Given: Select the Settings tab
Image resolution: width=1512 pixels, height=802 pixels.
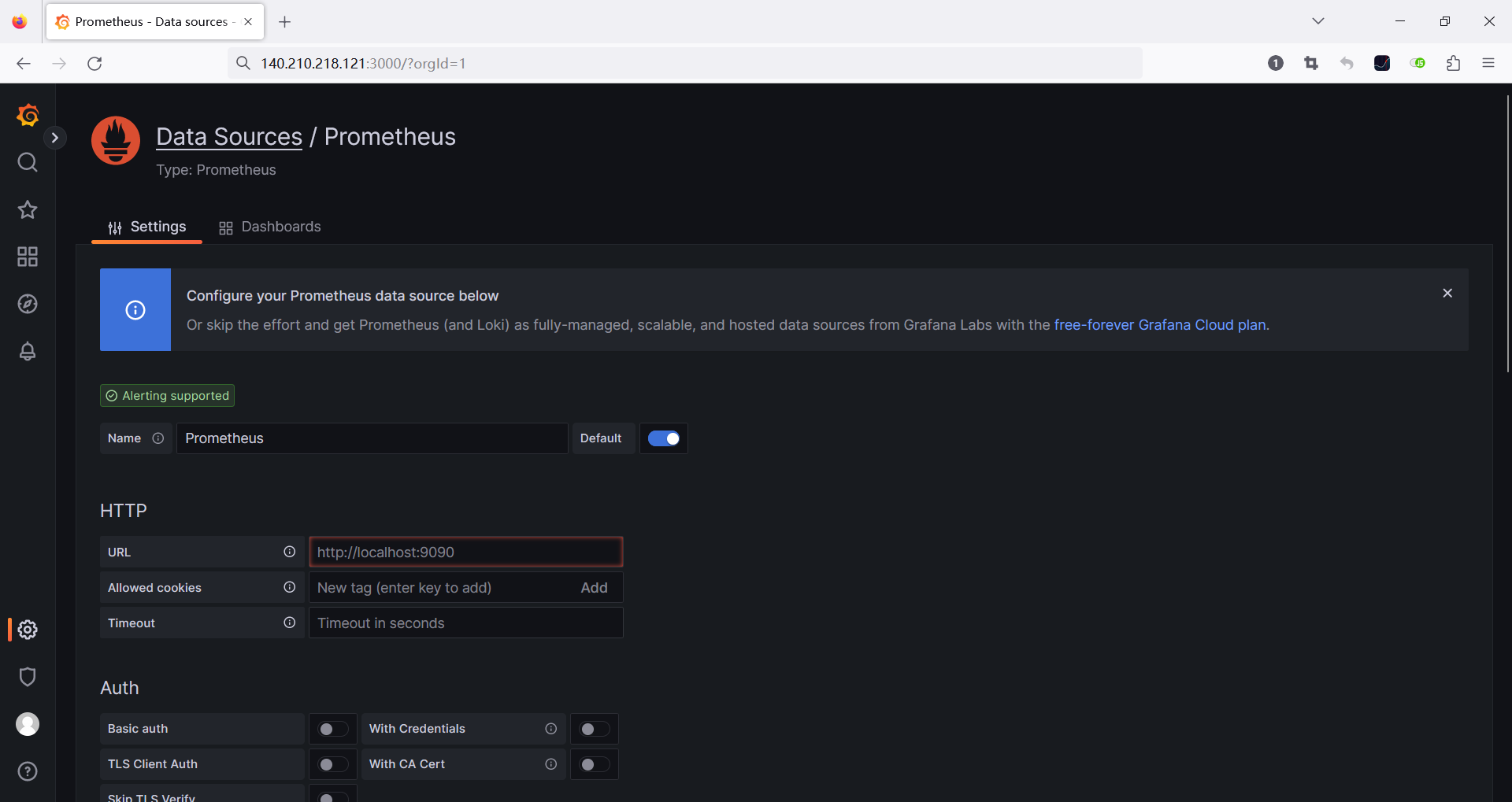Looking at the screenshot, I should pos(147,227).
